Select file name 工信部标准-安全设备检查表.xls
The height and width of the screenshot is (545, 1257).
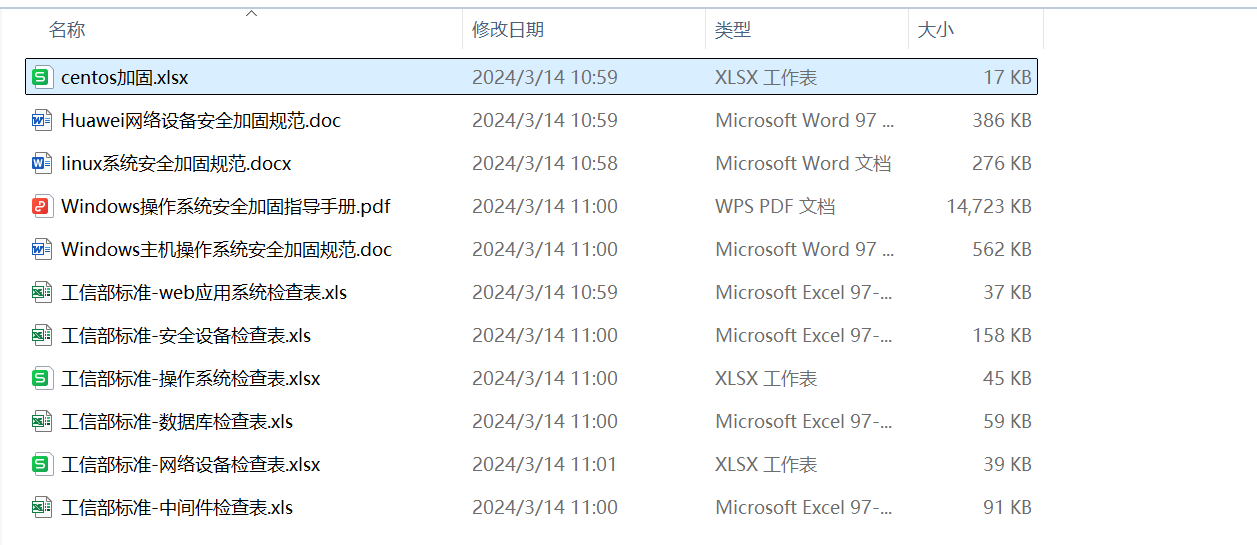[186, 335]
